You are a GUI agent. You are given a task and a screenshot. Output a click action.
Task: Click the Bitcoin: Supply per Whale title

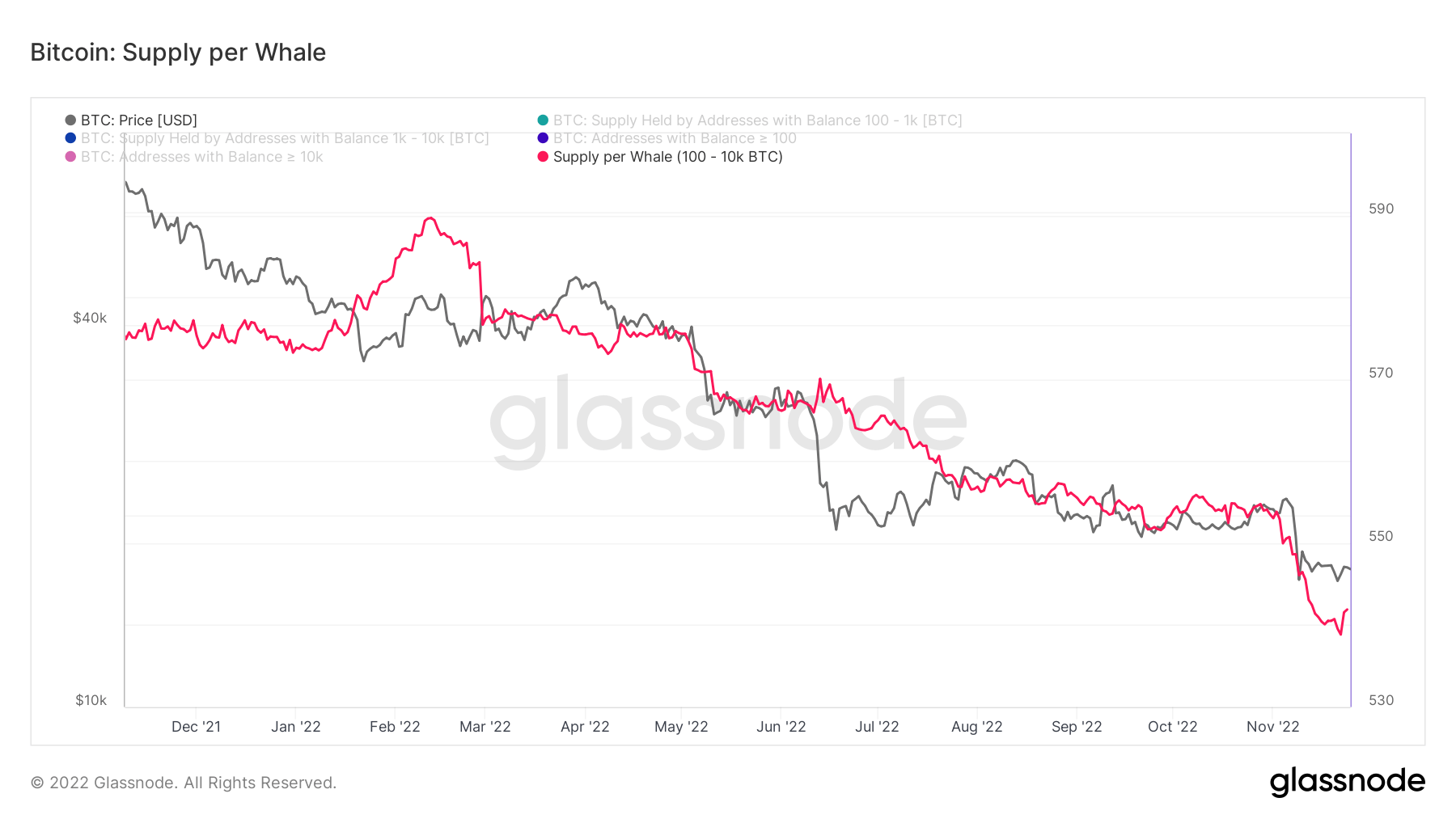[178, 53]
